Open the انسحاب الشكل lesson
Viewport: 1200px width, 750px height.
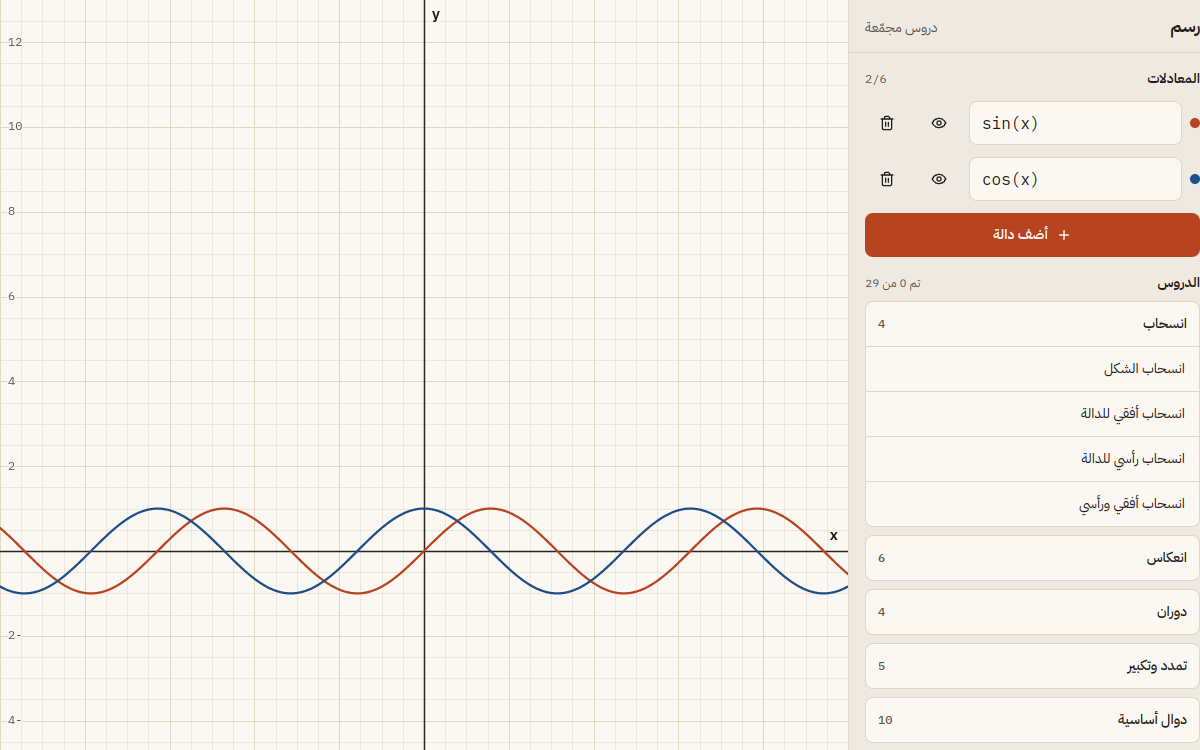click(1032, 369)
